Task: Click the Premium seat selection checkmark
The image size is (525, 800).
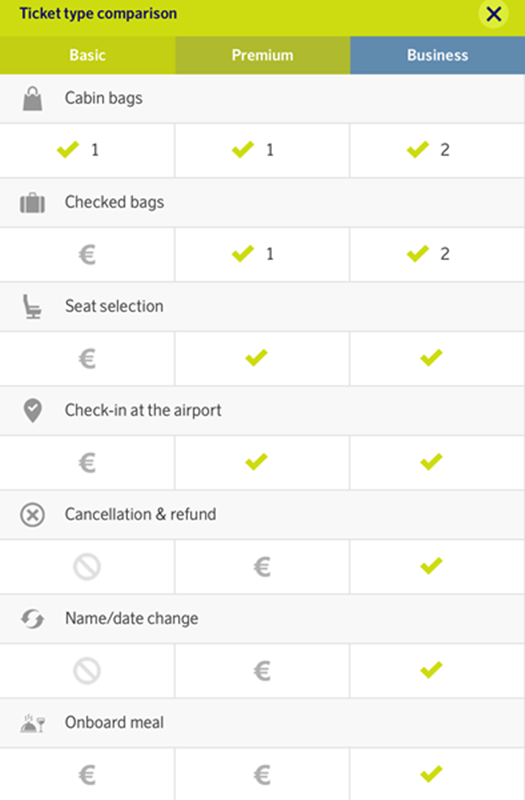Action: (256, 358)
